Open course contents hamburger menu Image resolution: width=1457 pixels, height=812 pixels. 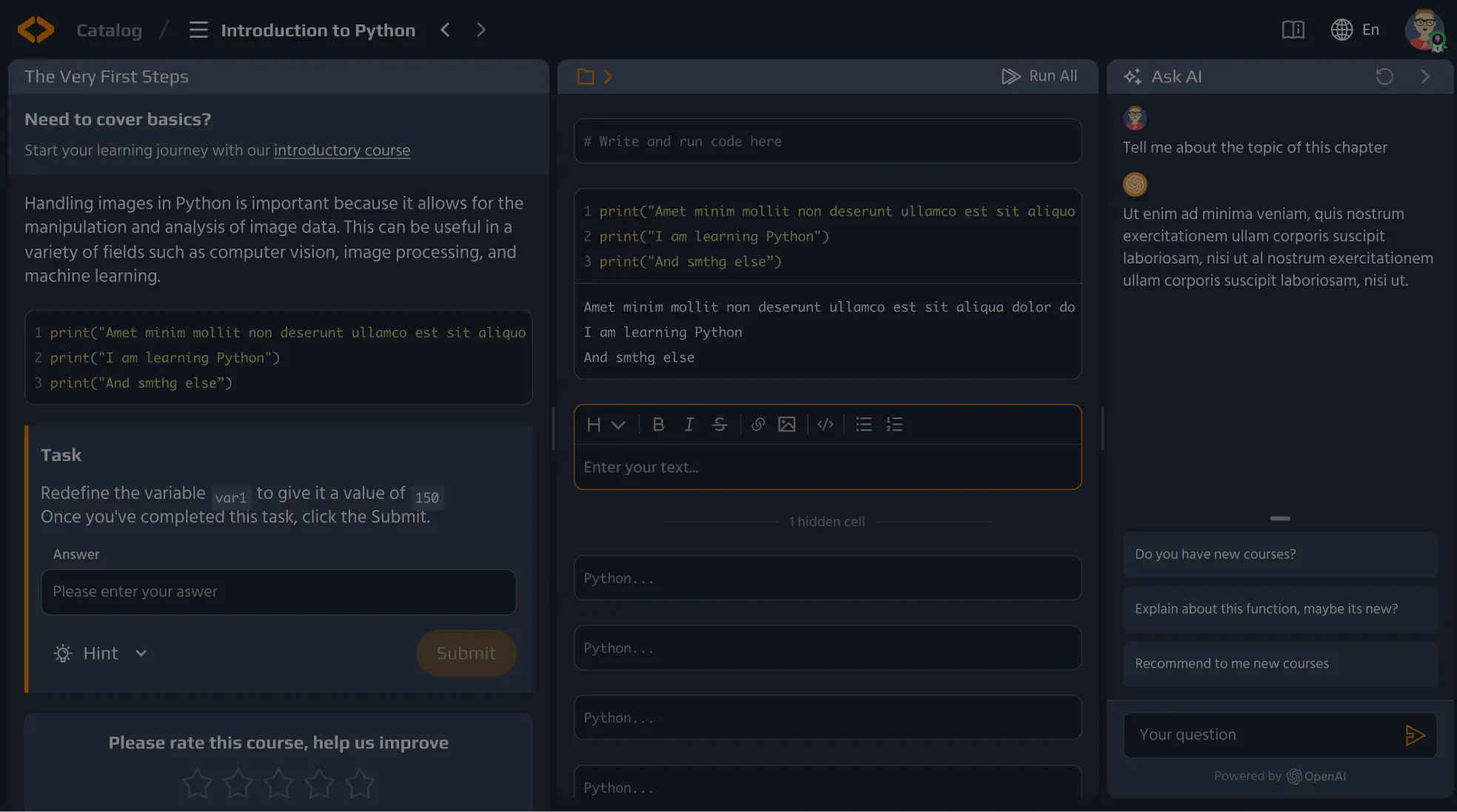[x=198, y=30]
